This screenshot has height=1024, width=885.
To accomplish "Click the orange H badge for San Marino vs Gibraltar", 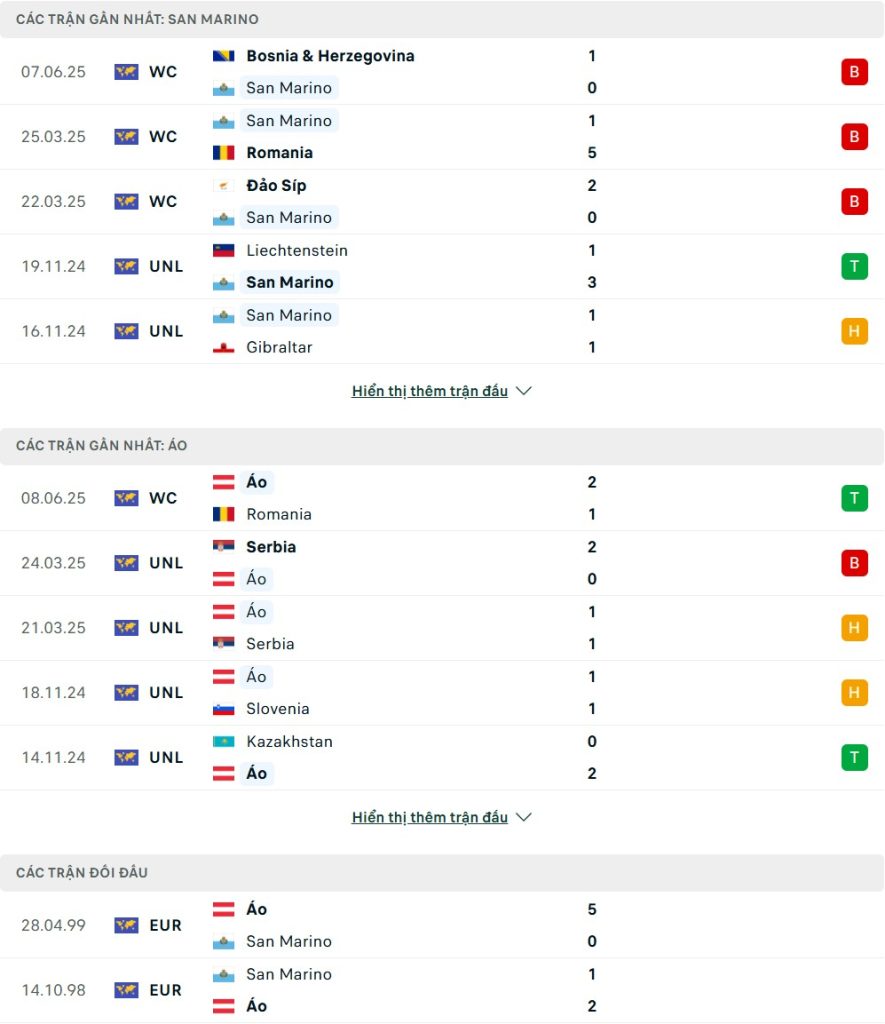I will 854,332.
